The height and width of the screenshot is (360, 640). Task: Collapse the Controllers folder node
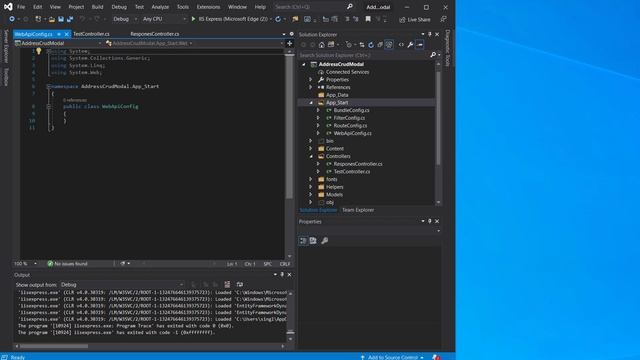click(311, 156)
